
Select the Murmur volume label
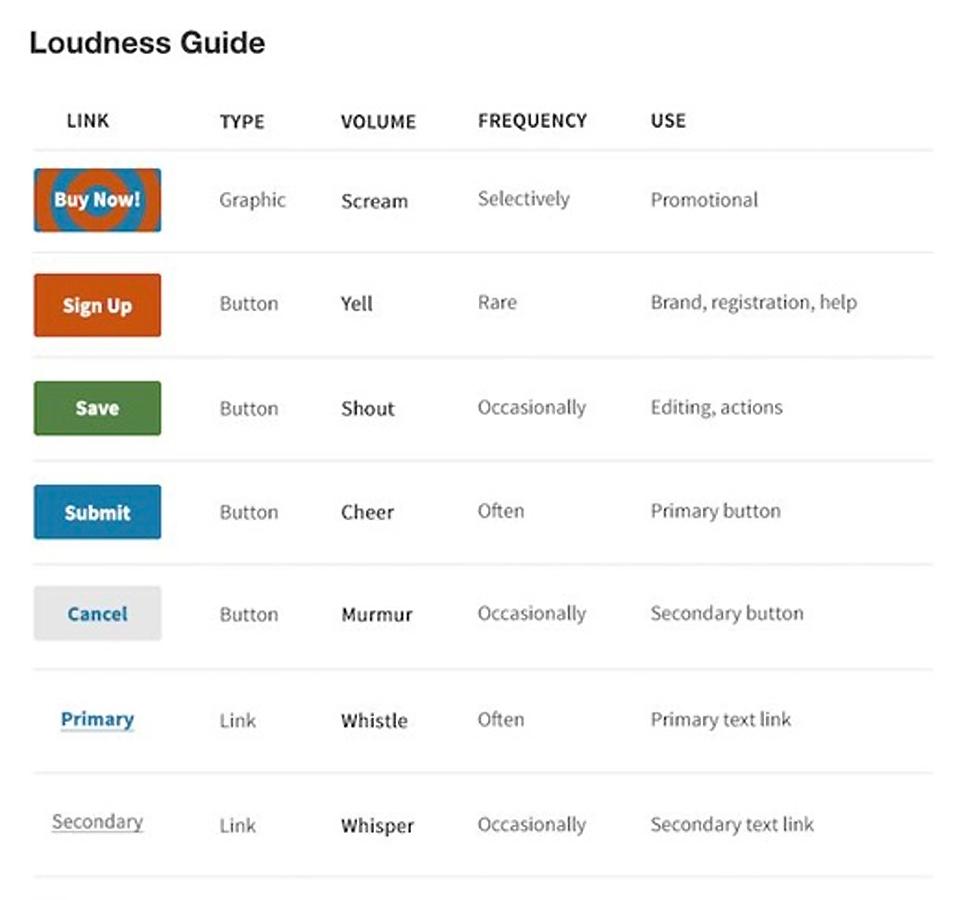(x=377, y=614)
